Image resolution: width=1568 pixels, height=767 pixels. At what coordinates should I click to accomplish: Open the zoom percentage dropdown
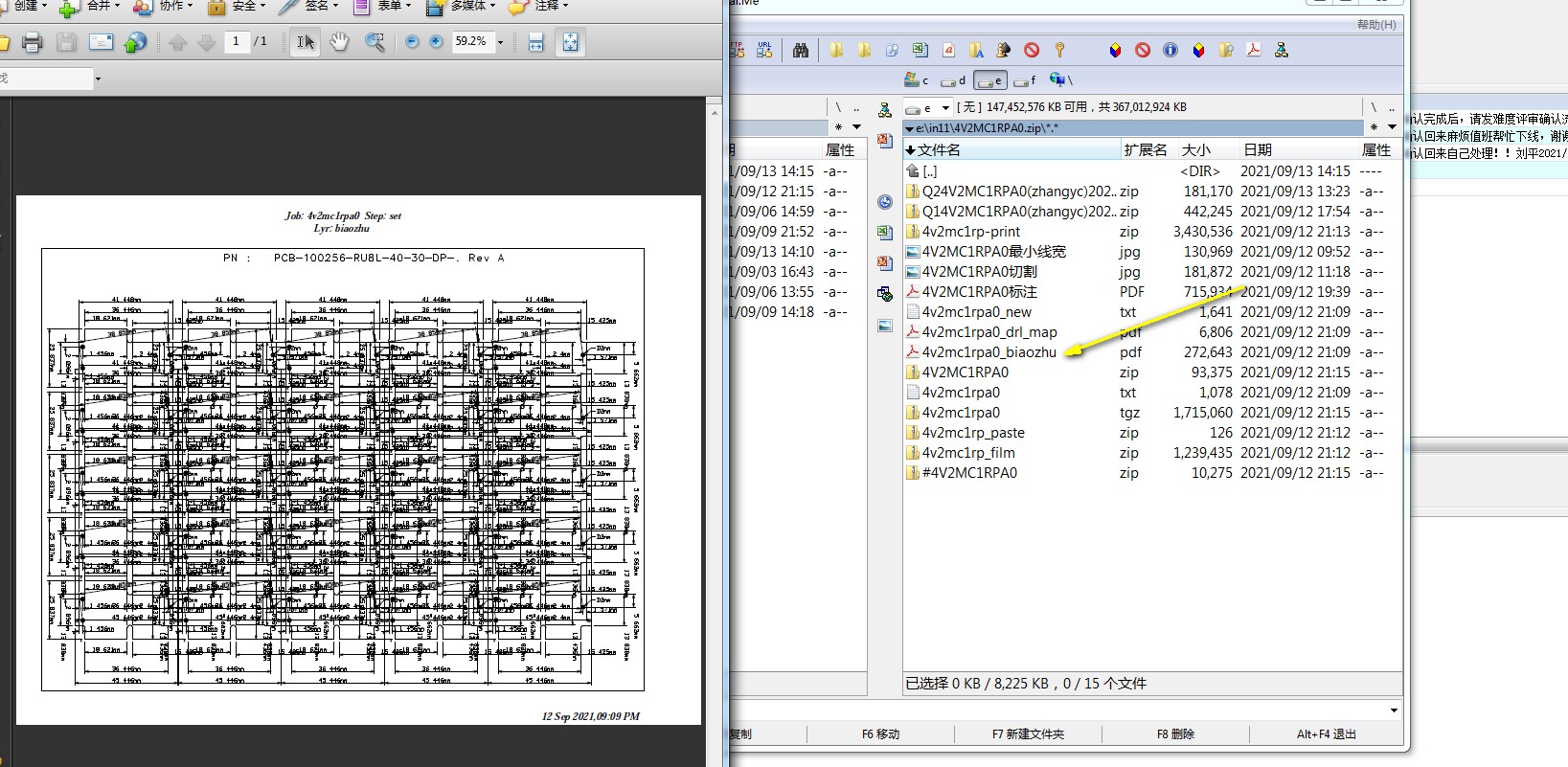click(500, 42)
